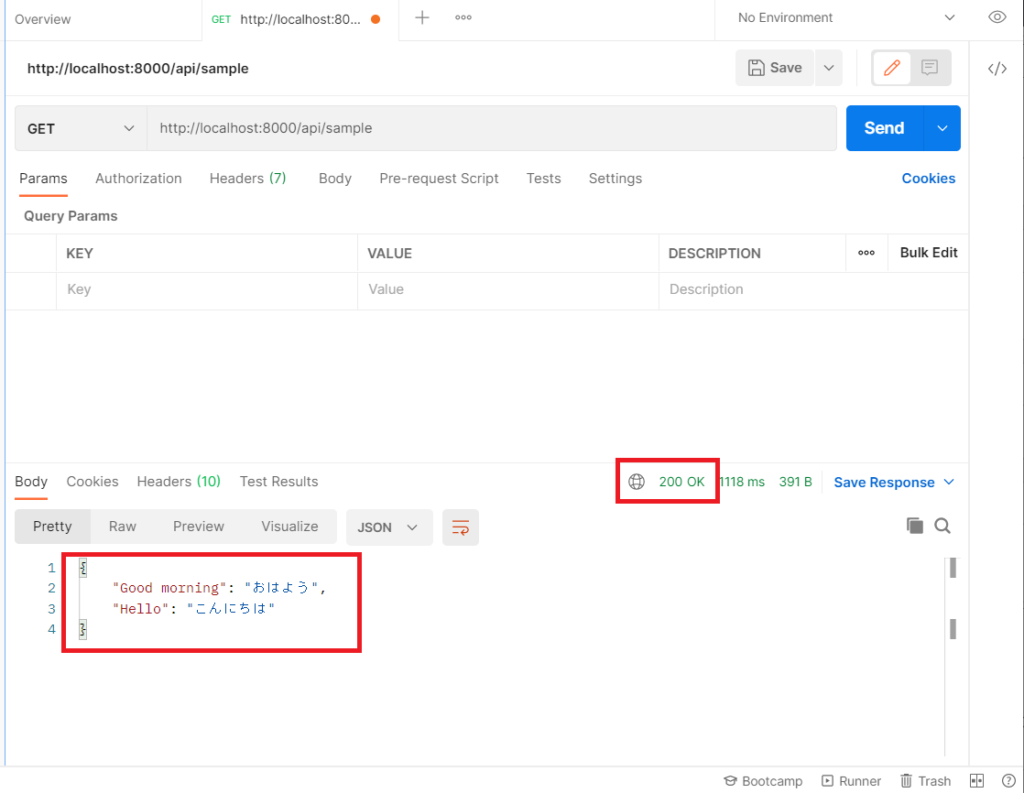
Task: Open Cookies management link
Action: [928, 178]
